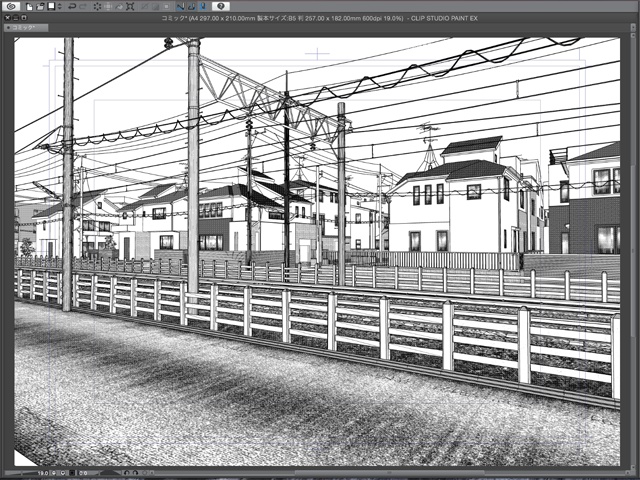Click the greyed-out Invert selected area icon

point(156,7)
